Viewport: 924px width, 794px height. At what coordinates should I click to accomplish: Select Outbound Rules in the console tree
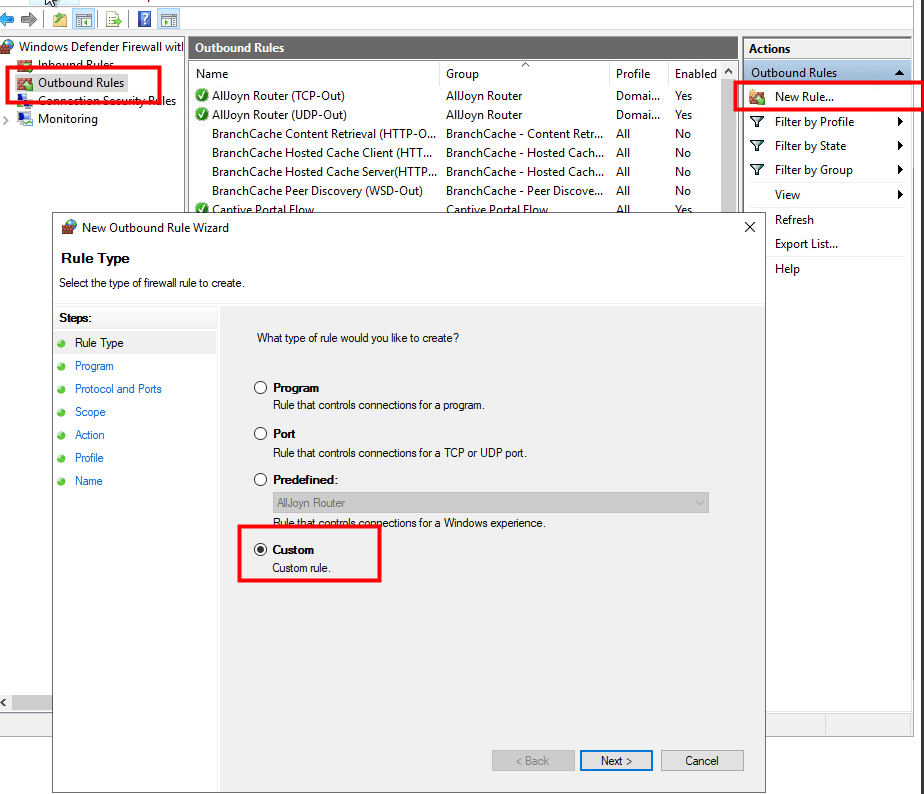coord(80,83)
